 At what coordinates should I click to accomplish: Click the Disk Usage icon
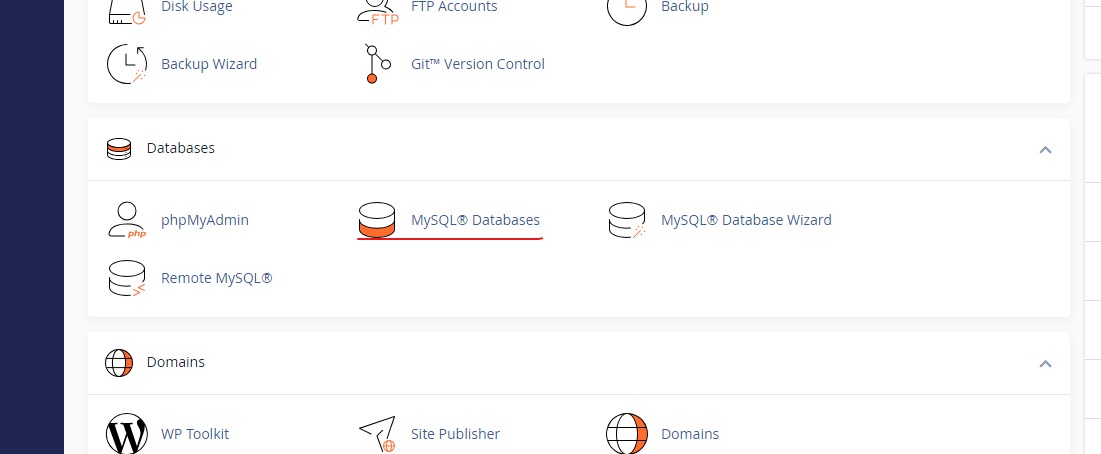coord(127,9)
